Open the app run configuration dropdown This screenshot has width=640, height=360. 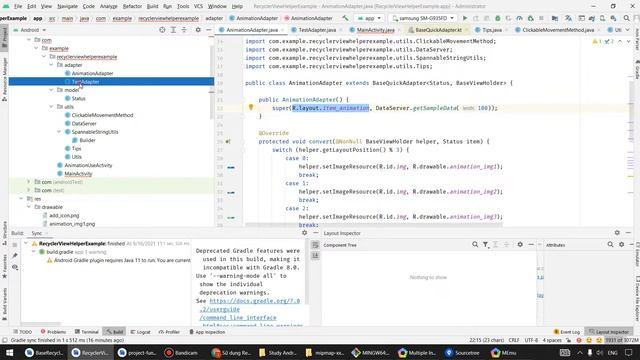(369, 18)
